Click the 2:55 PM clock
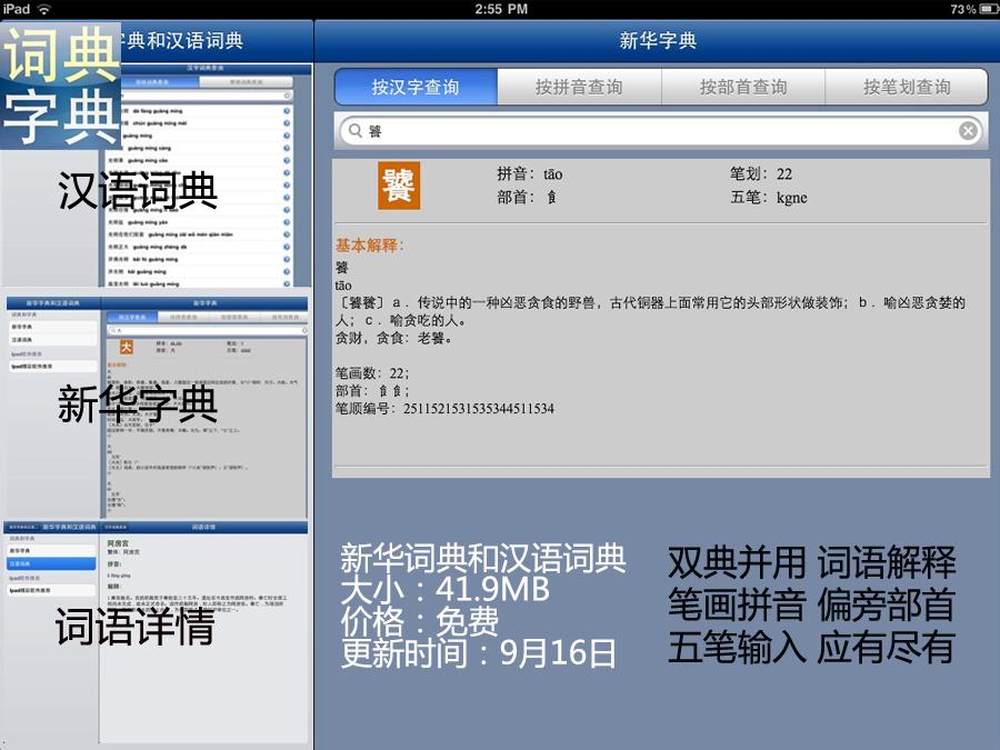Screen dimensions: 1000x750 [x=501, y=9]
